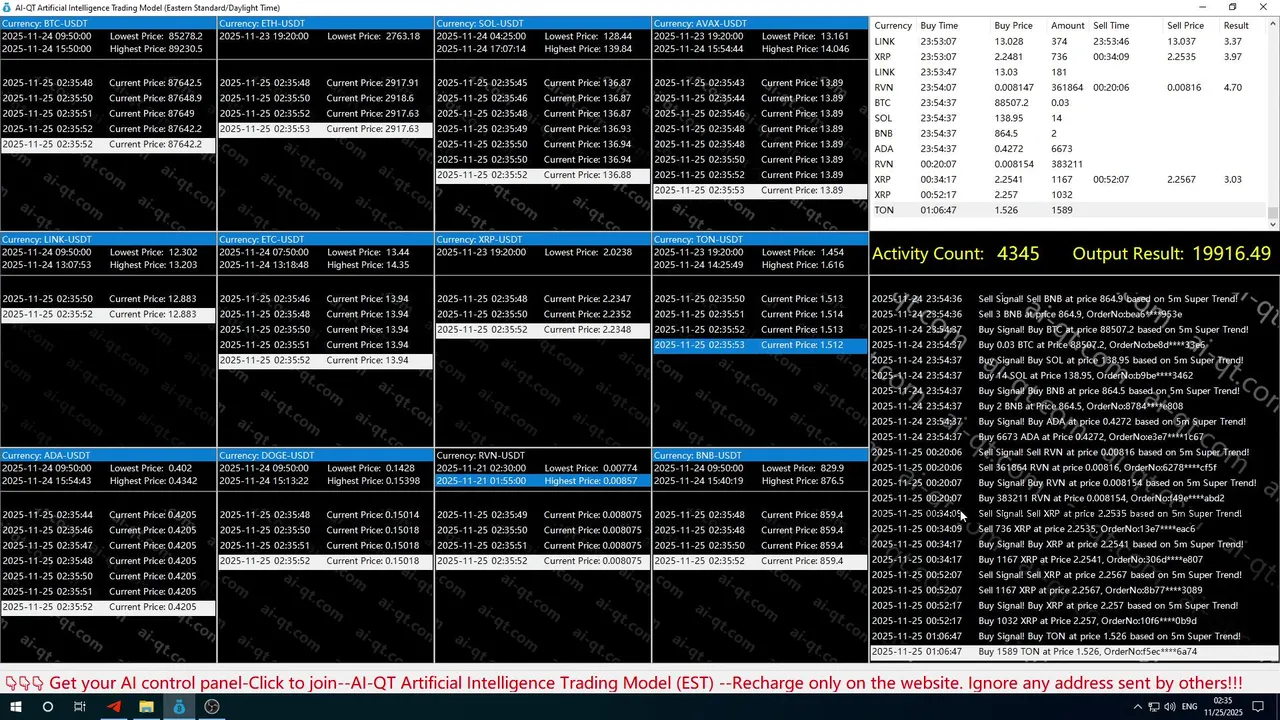Screen dimensions: 1280x720
Task: Select the Currency: TON-USDT panel header
Action: 760,239
